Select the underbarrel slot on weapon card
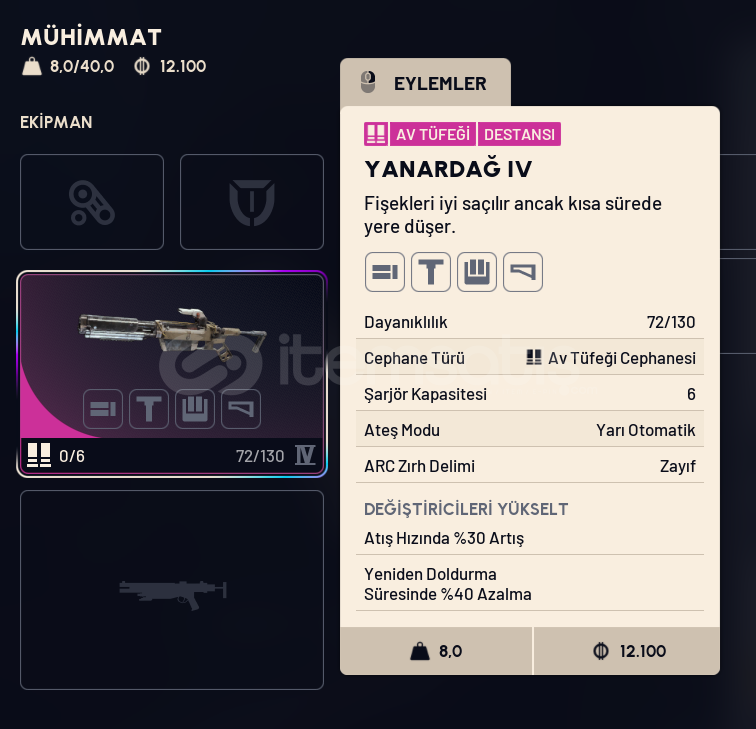This screenshot has height=729, width=756. pos(148,409)
